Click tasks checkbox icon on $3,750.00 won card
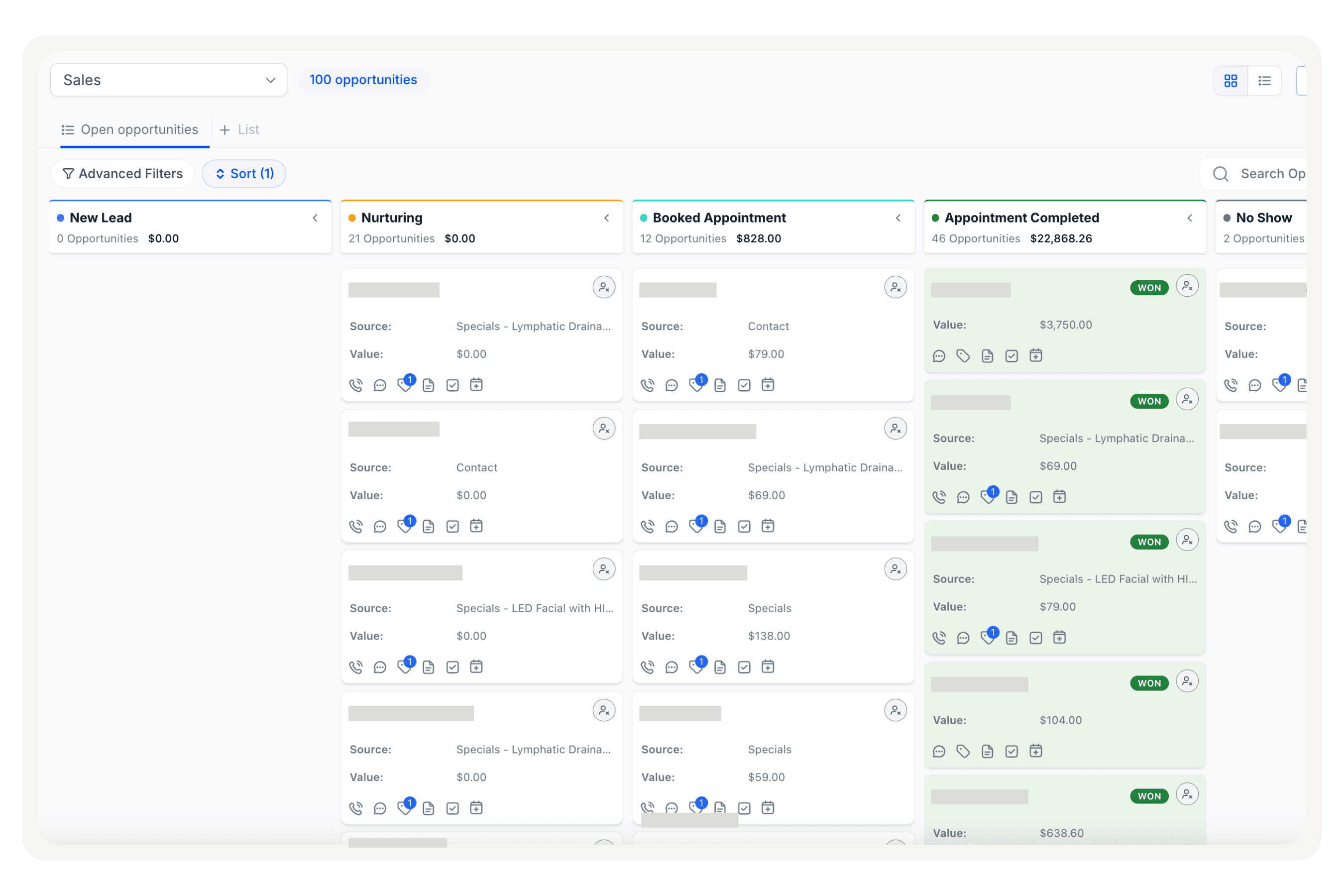This screenshot has width=1344, height=896. [x=1011, y=356]
